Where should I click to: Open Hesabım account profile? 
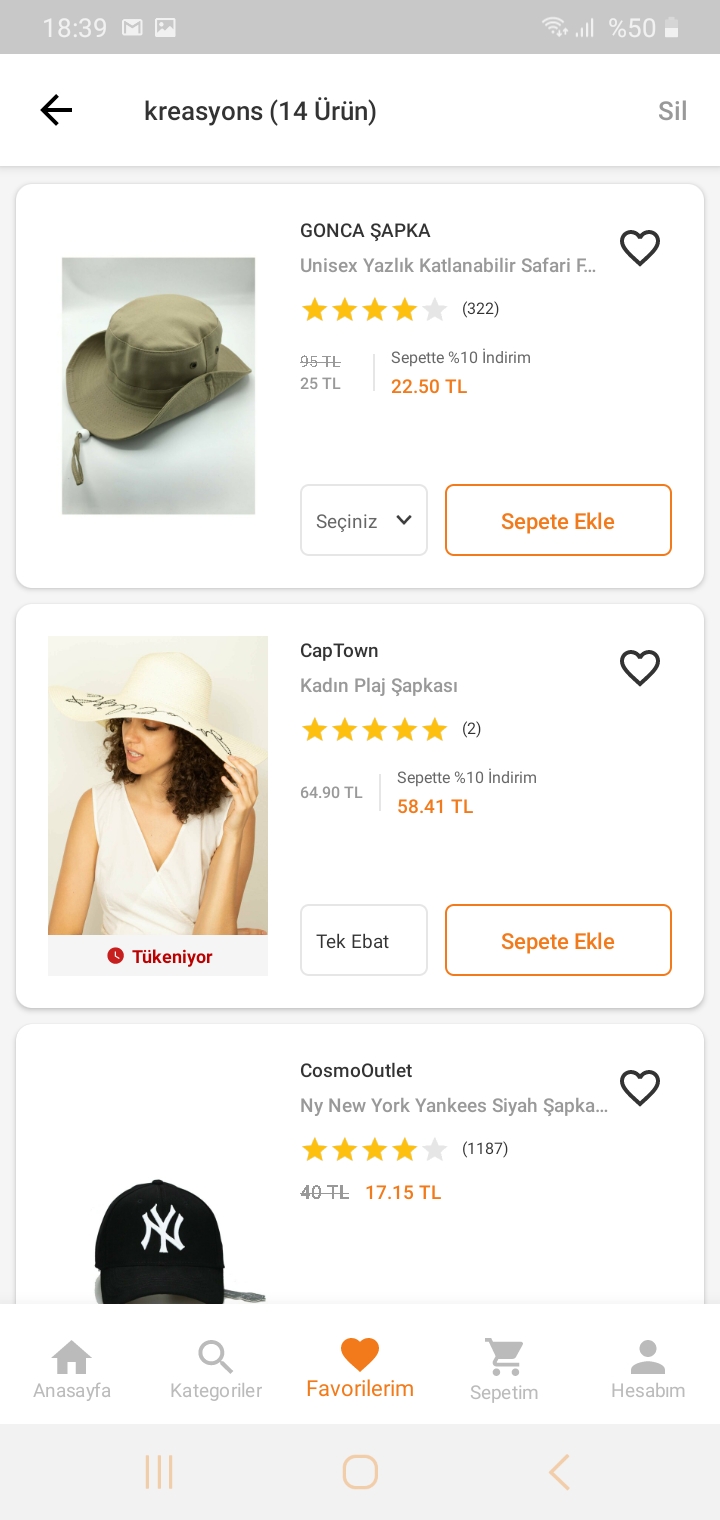click(648, 1370)
